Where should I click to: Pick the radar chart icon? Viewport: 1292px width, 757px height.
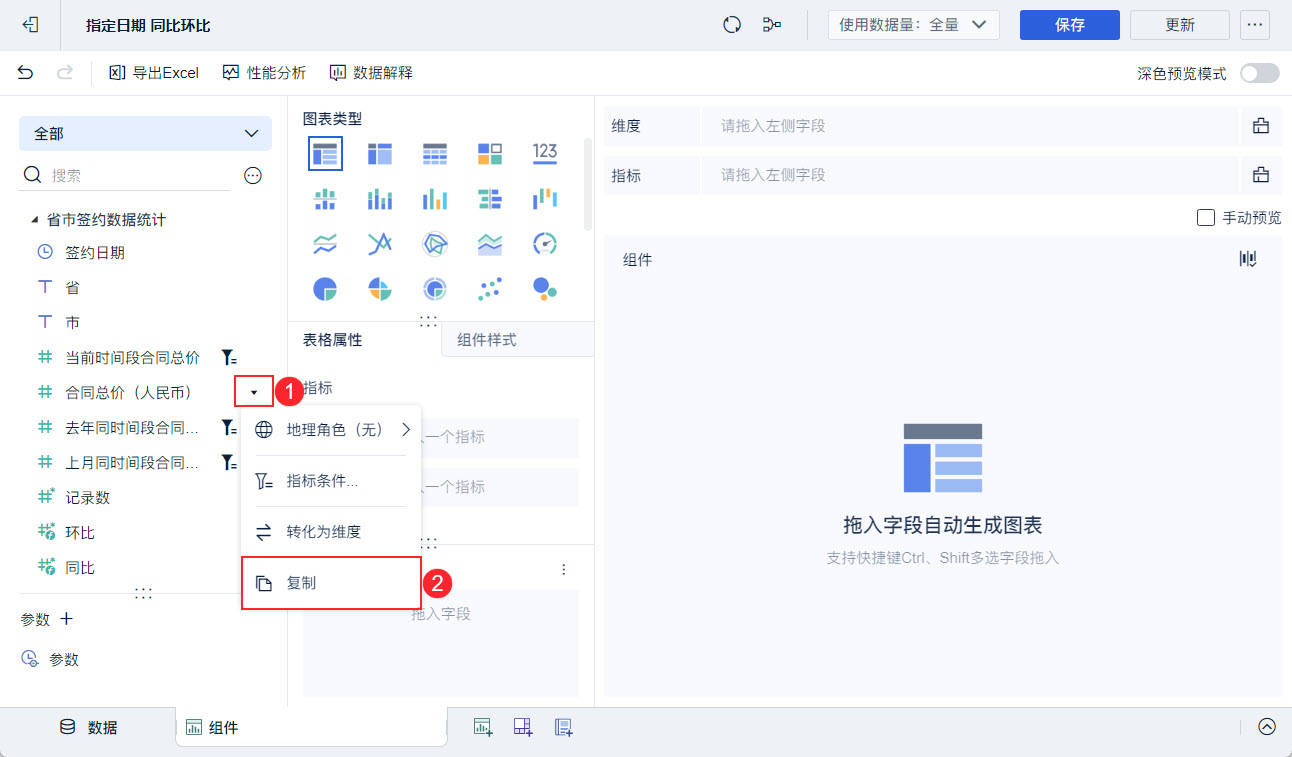435,243
